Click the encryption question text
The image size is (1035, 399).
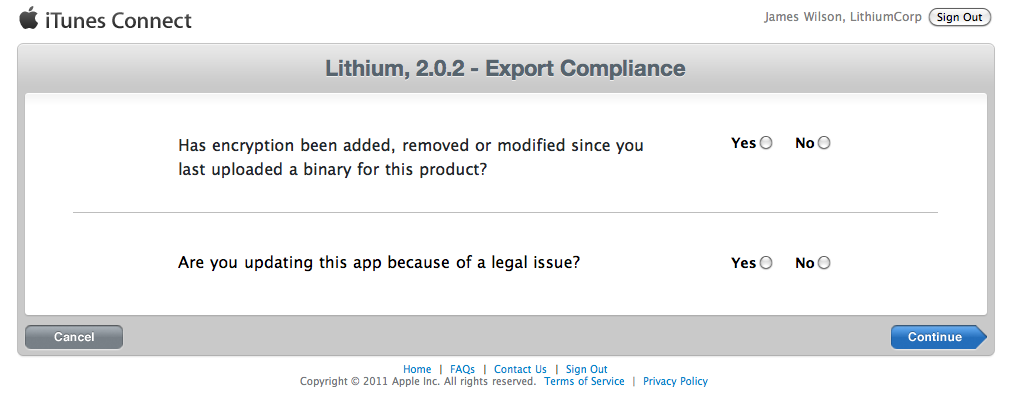pos(411,157)
